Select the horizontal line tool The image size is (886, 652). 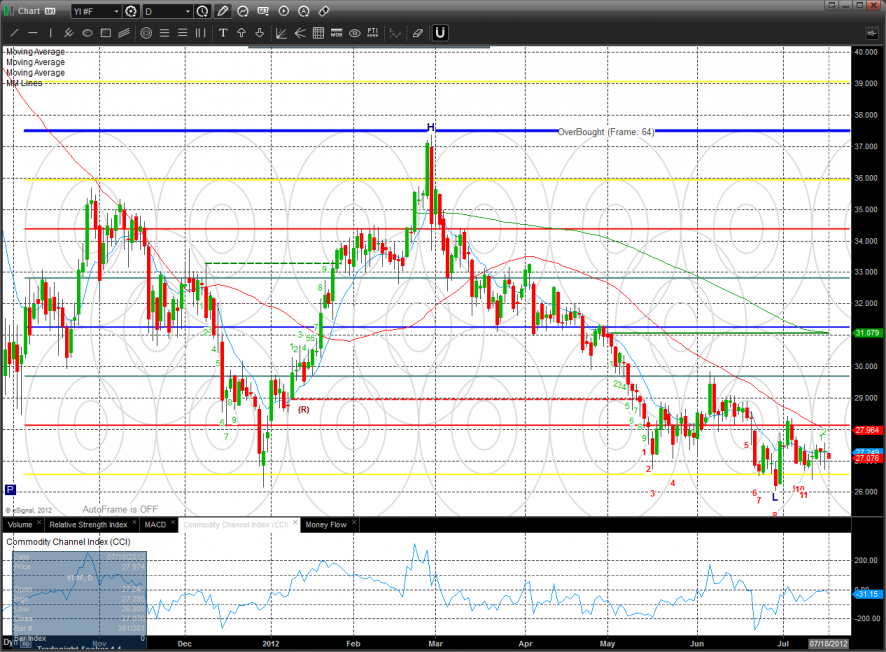point(32,33)
